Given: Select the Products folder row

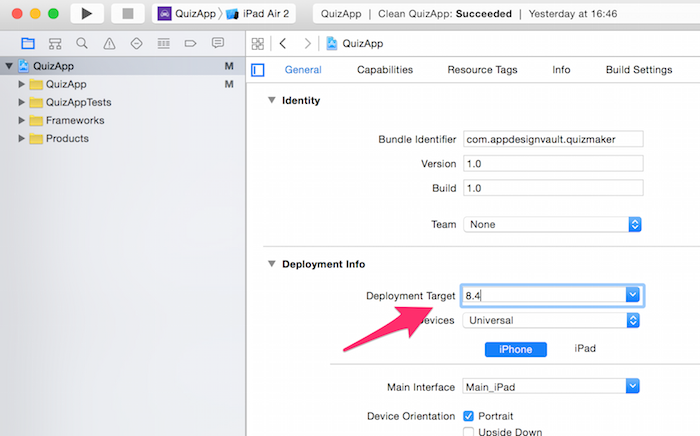Looking at the screenshot, I should (122, 138).
